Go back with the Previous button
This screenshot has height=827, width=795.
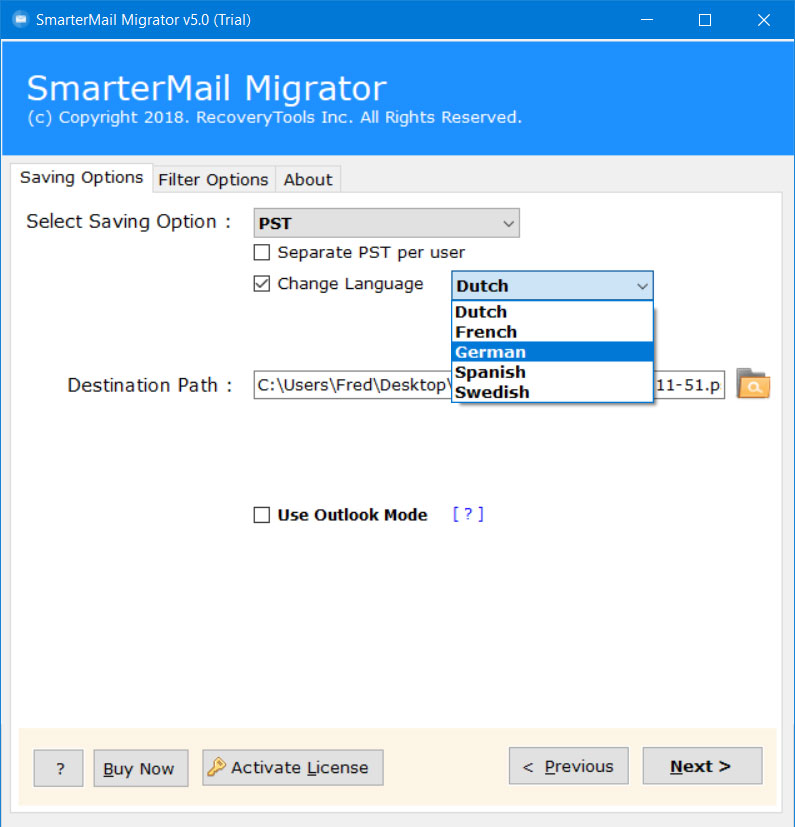click(569, 766)
